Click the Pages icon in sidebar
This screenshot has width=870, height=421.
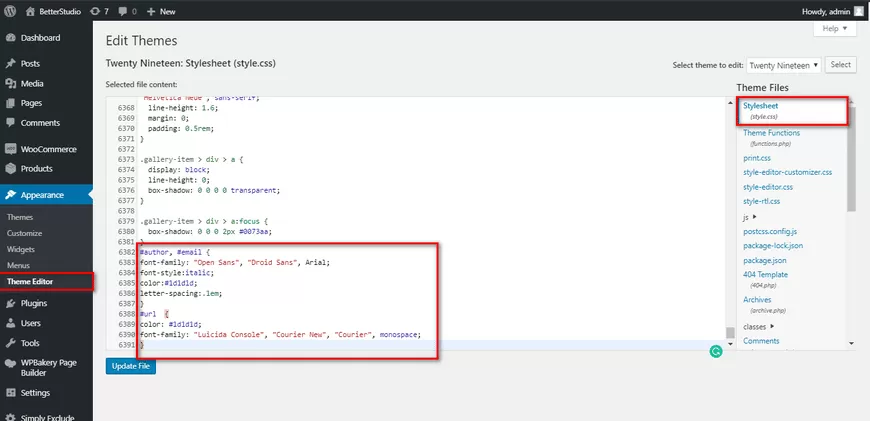point(10,103)
